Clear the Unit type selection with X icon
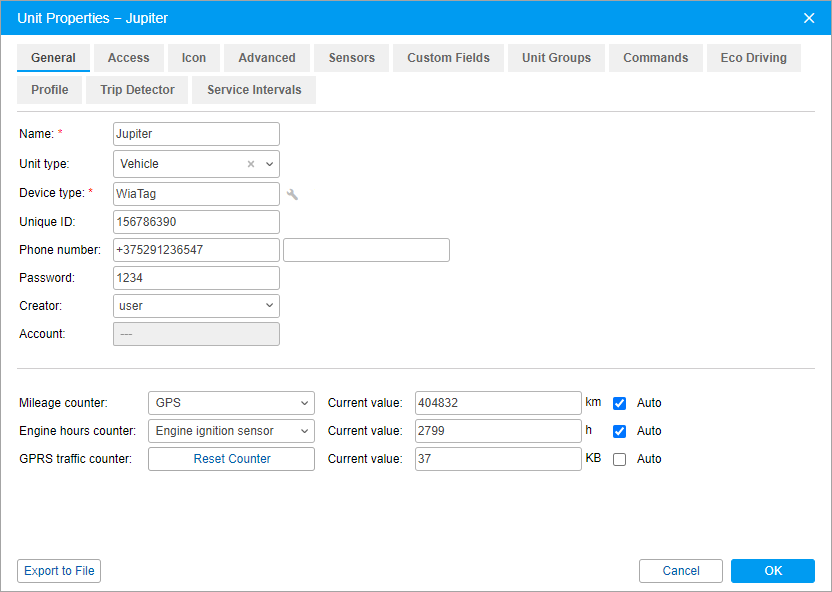The height and width of the screenshot is (592, 832). 251,164
